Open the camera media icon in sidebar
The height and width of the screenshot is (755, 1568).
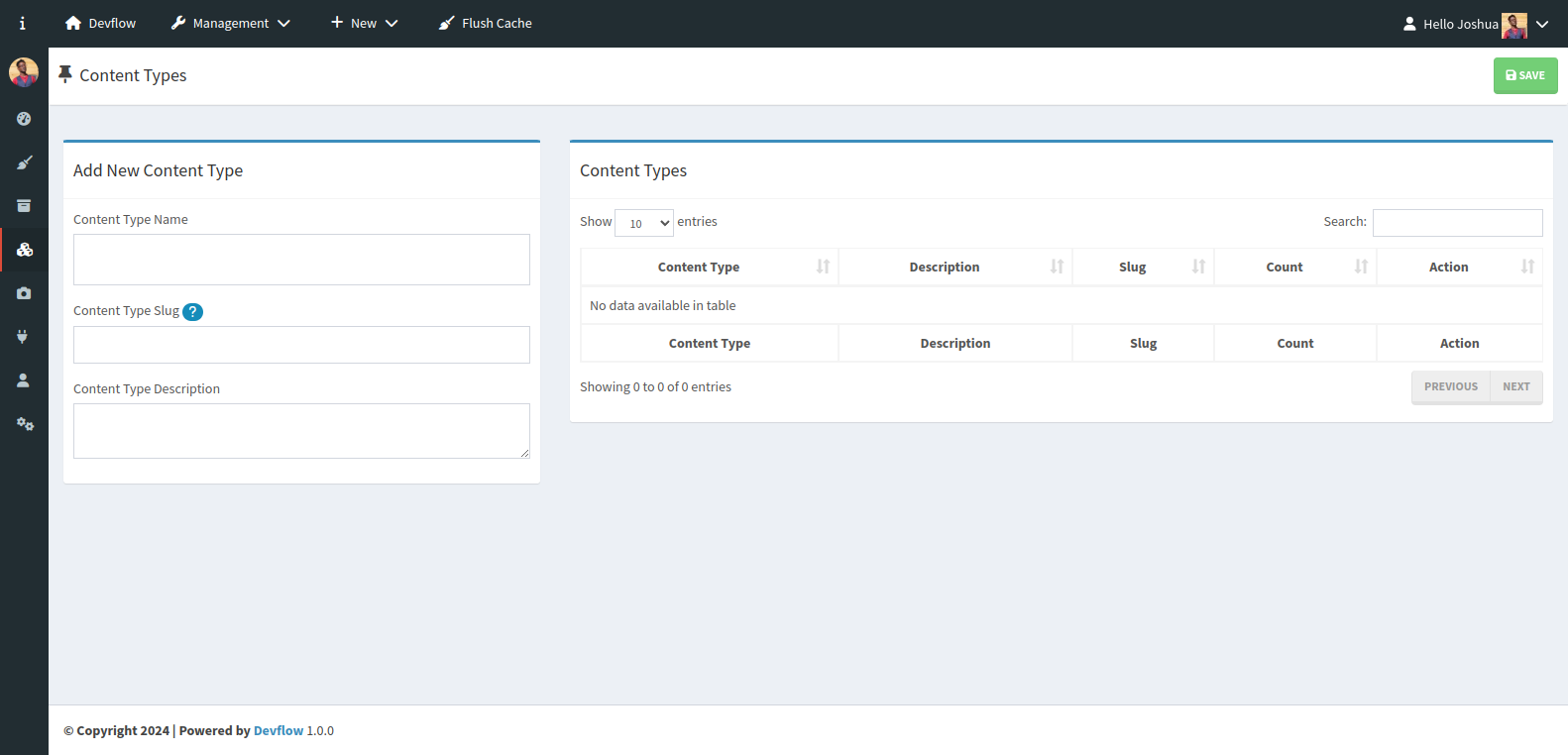point(24,293)
